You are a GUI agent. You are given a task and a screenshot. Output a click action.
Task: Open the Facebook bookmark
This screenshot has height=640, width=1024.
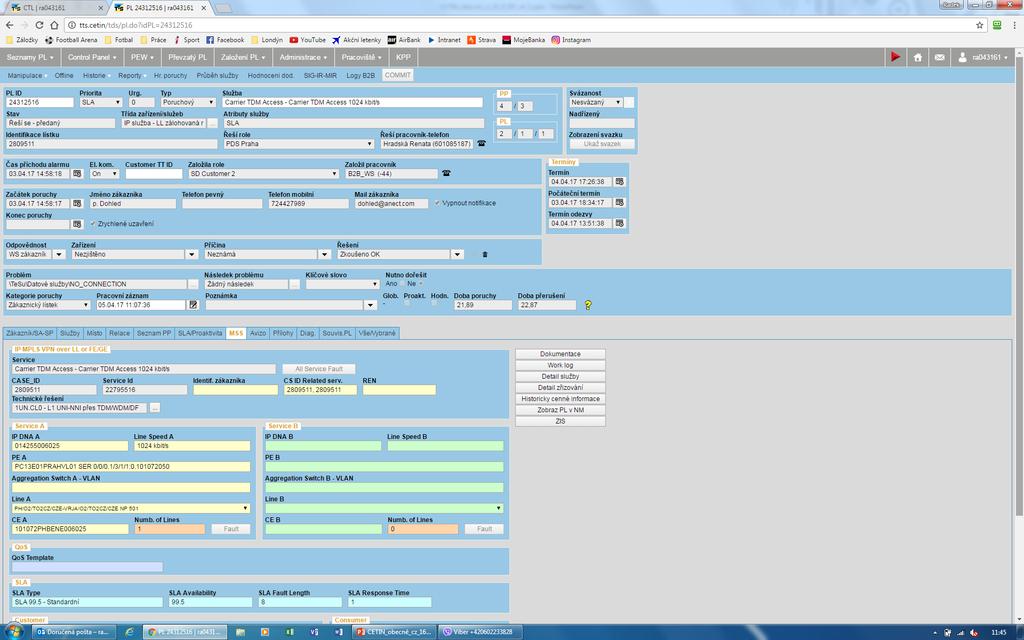pos(225,40)
